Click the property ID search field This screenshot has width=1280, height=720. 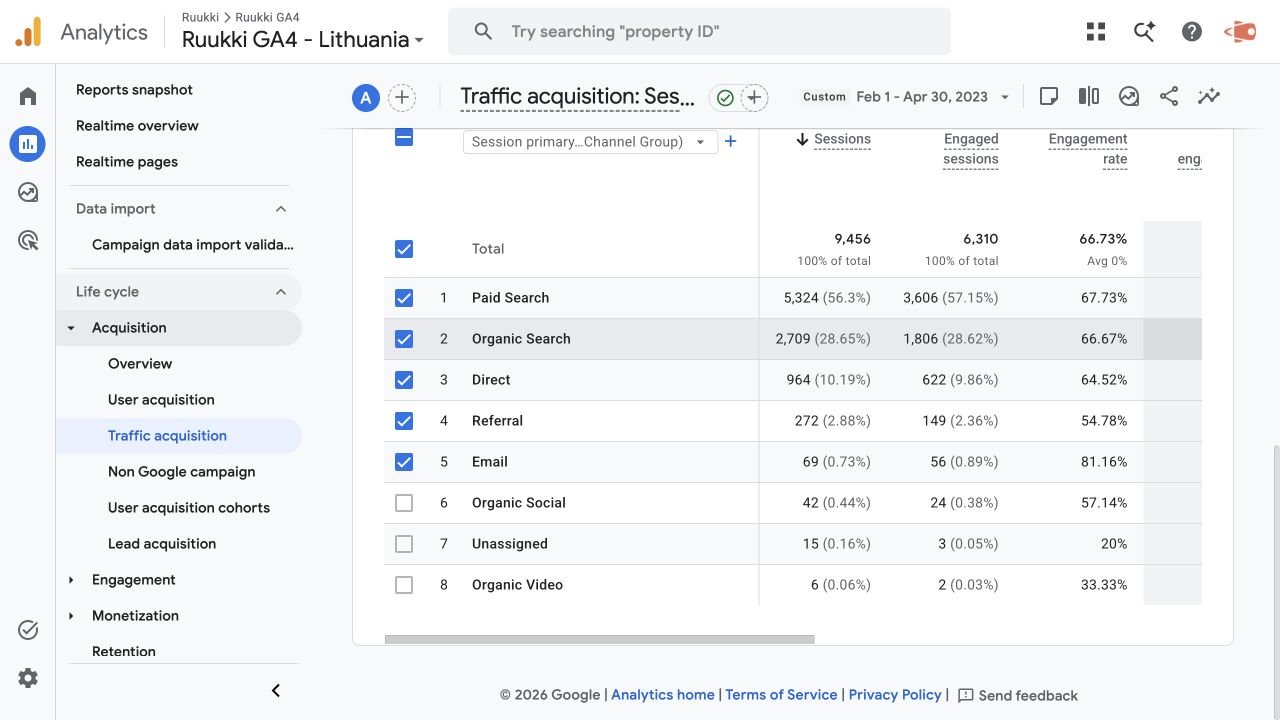(x=699, y=32)
